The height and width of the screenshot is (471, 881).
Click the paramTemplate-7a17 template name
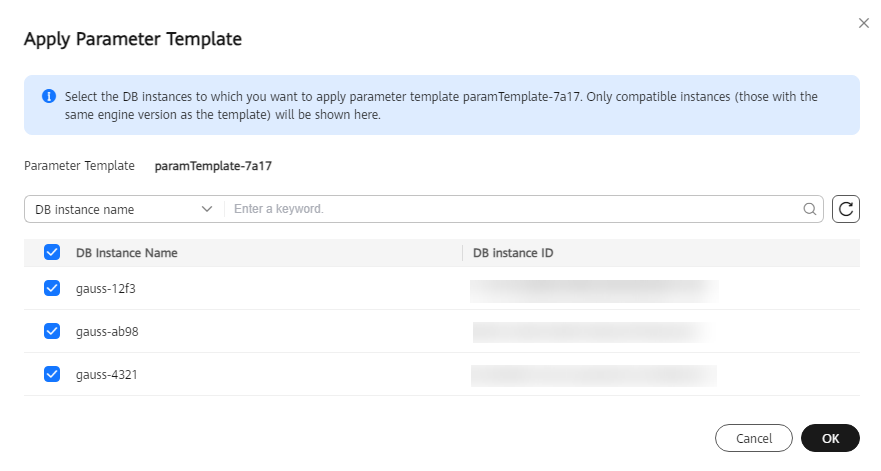[213, 166]
